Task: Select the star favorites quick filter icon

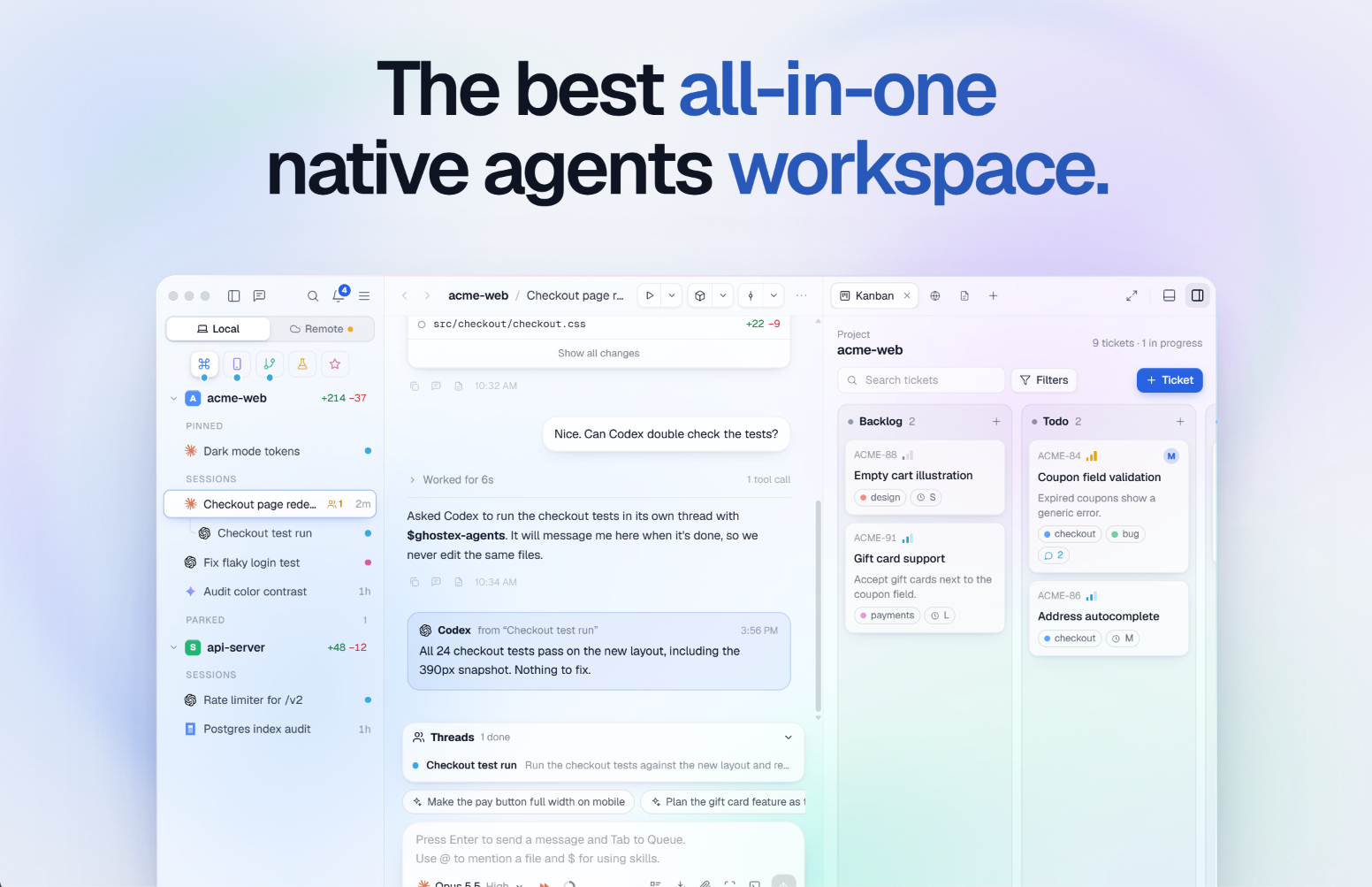Action: click(x=335, y=363)
